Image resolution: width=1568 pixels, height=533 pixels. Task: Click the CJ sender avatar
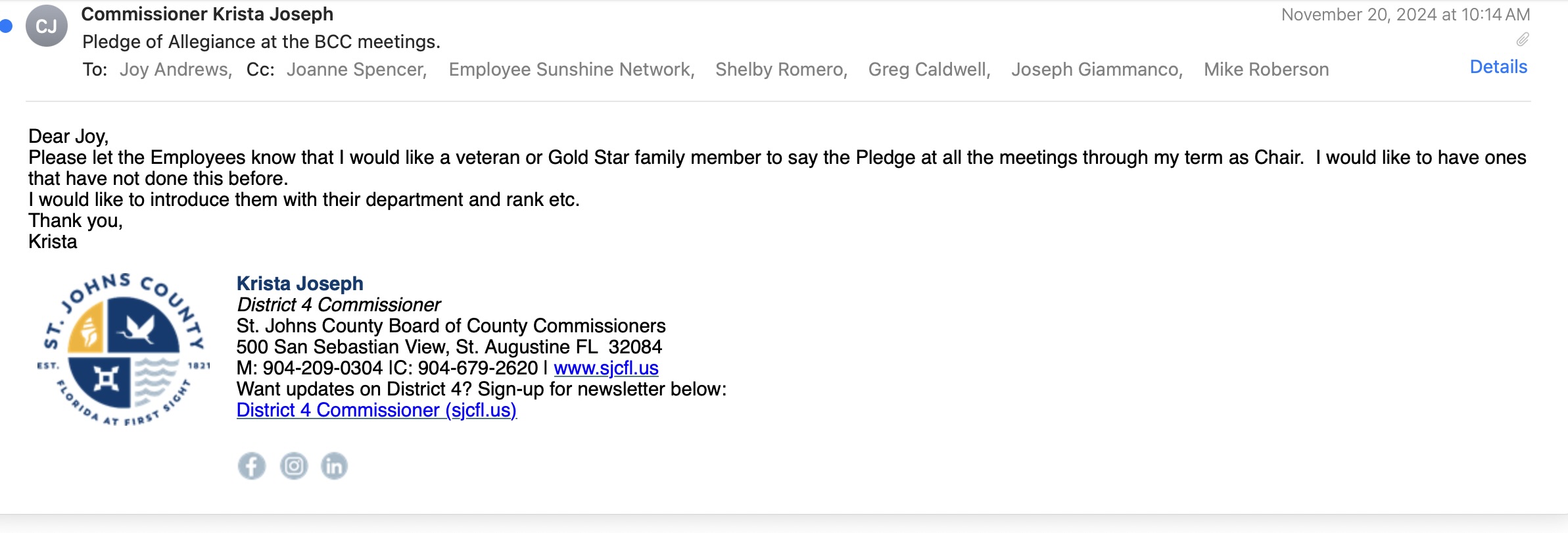click(x=46, y=26)
